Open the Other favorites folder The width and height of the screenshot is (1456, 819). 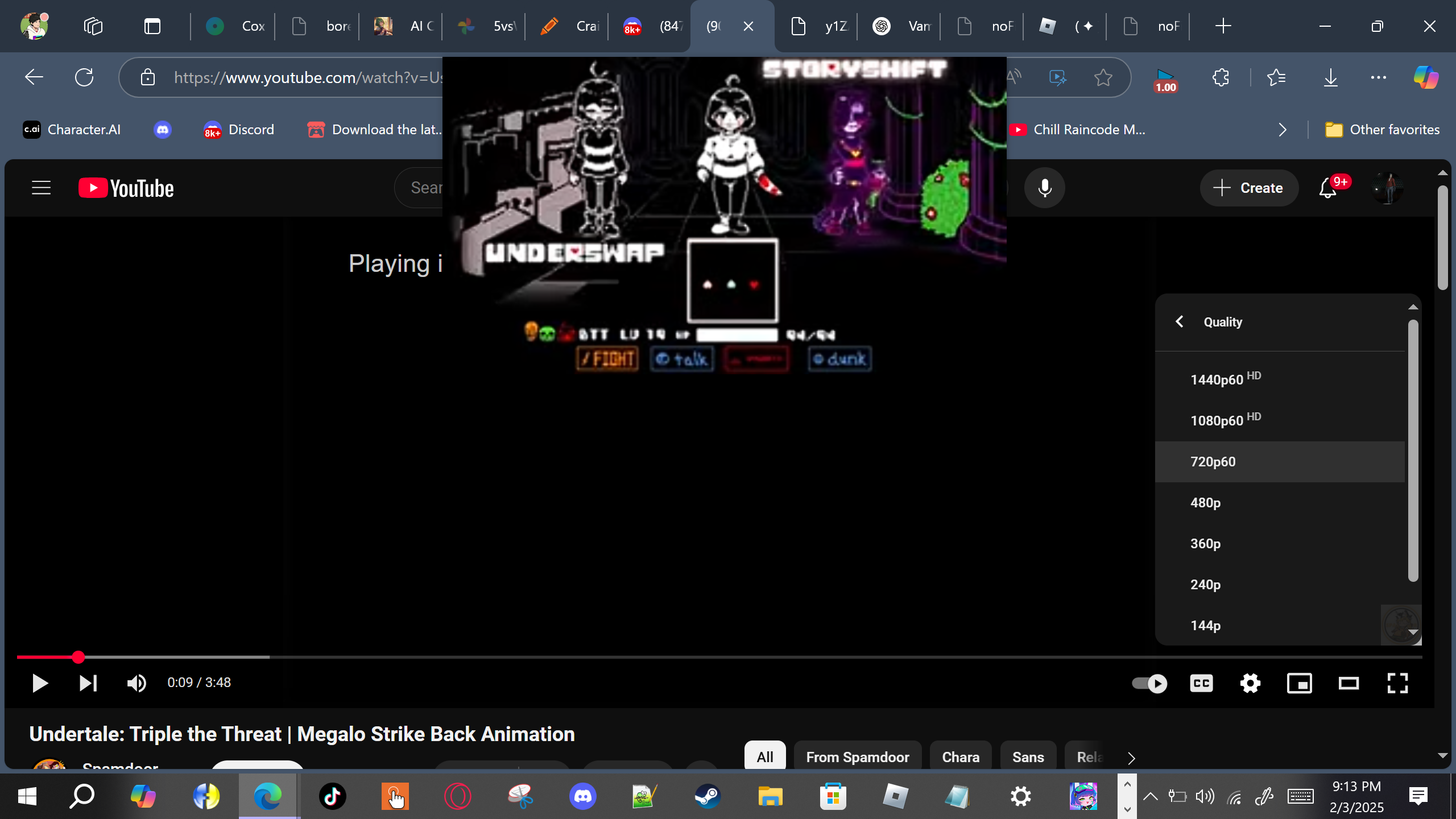[x=1382, y=130]
